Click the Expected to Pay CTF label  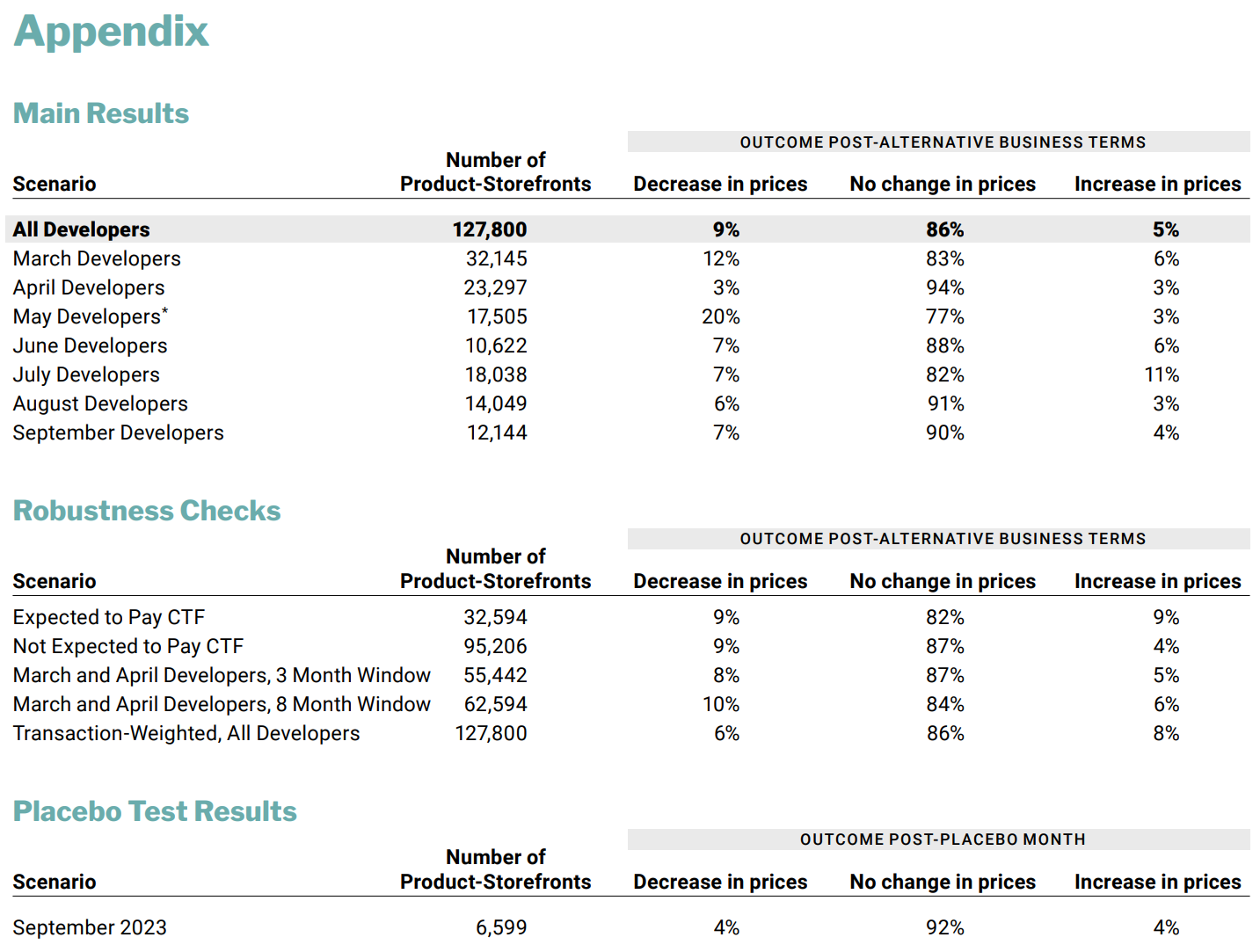click(109, 617)
